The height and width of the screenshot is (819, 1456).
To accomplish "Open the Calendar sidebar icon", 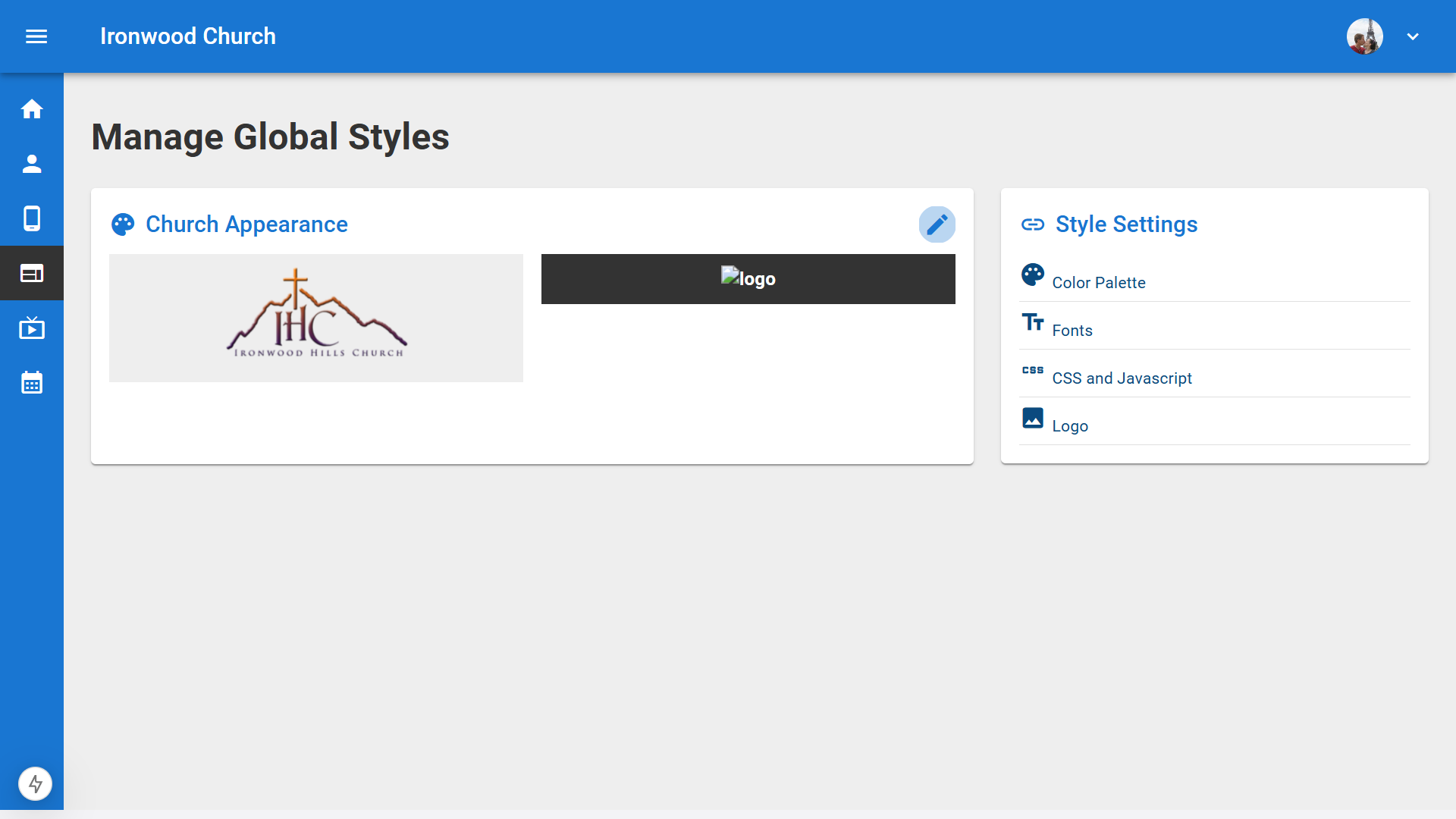I will [x=32, y=383].
